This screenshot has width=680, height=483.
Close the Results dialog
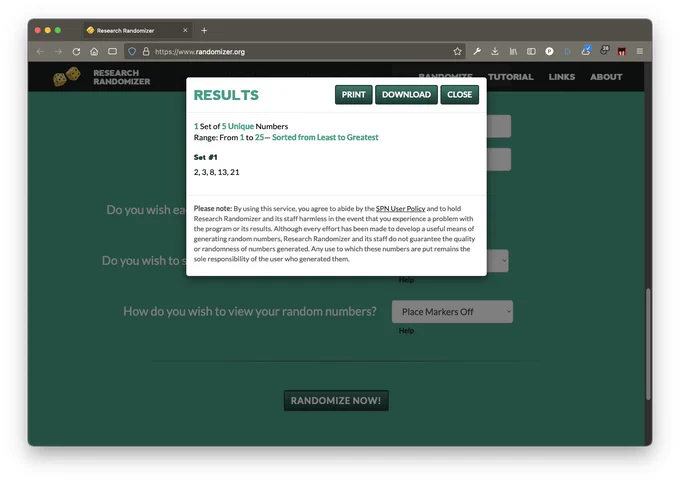coord(460,95)
